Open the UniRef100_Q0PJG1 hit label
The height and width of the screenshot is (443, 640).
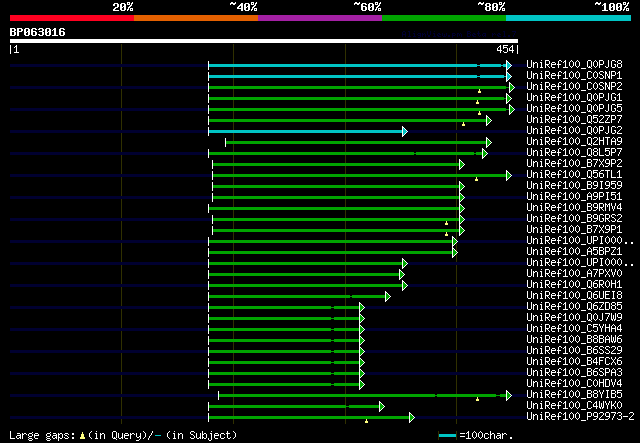(x=574, y=98)
